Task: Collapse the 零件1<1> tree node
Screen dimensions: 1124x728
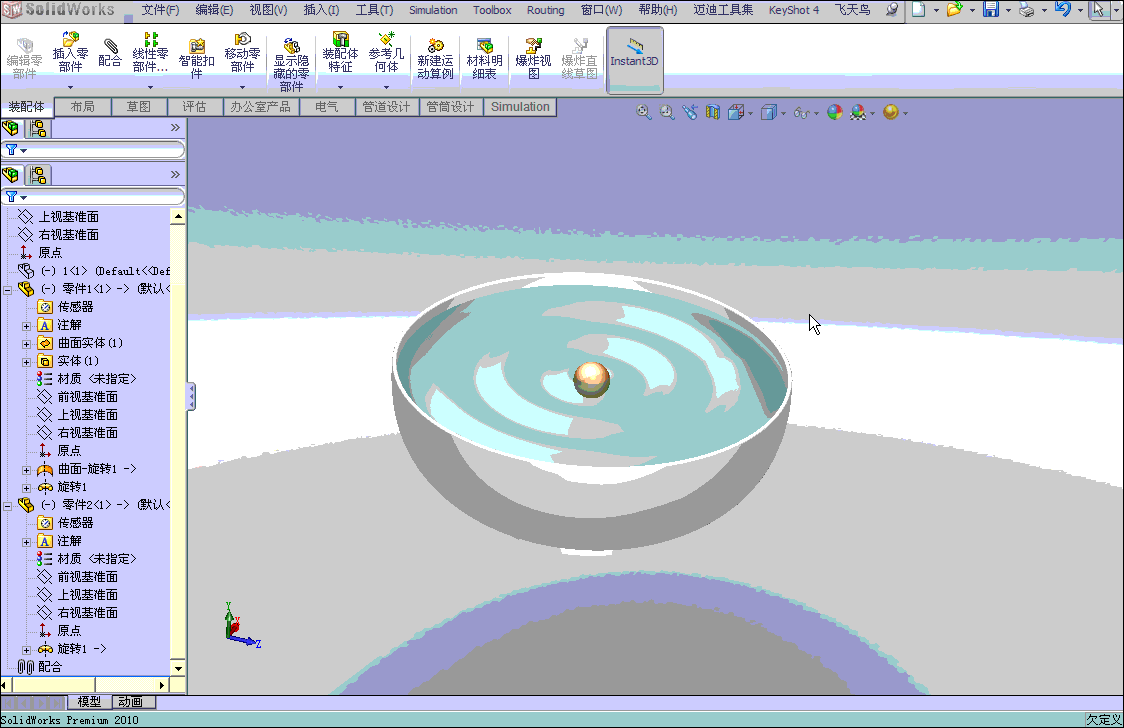Action: [x=7, y=289]
